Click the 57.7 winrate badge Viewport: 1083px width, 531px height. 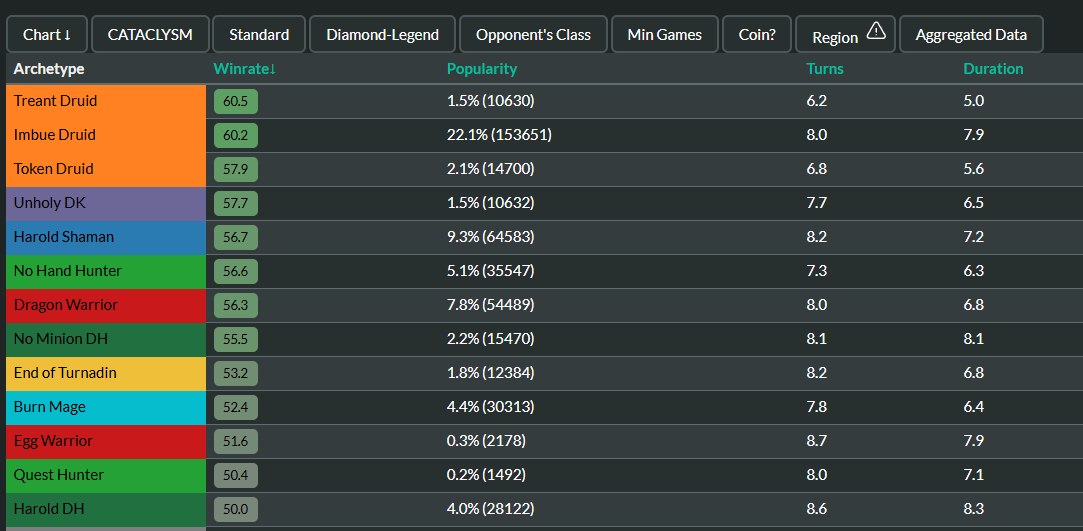[x=236, y=204]
